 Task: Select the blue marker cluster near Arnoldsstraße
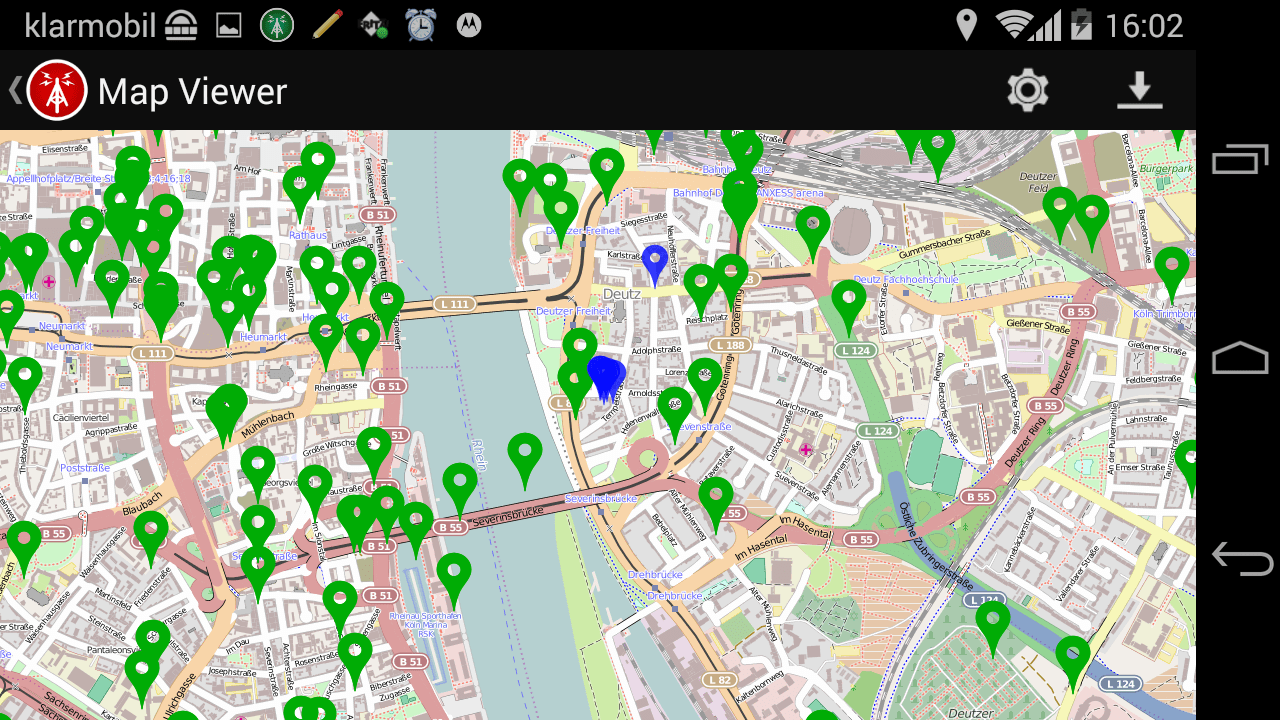605,379
